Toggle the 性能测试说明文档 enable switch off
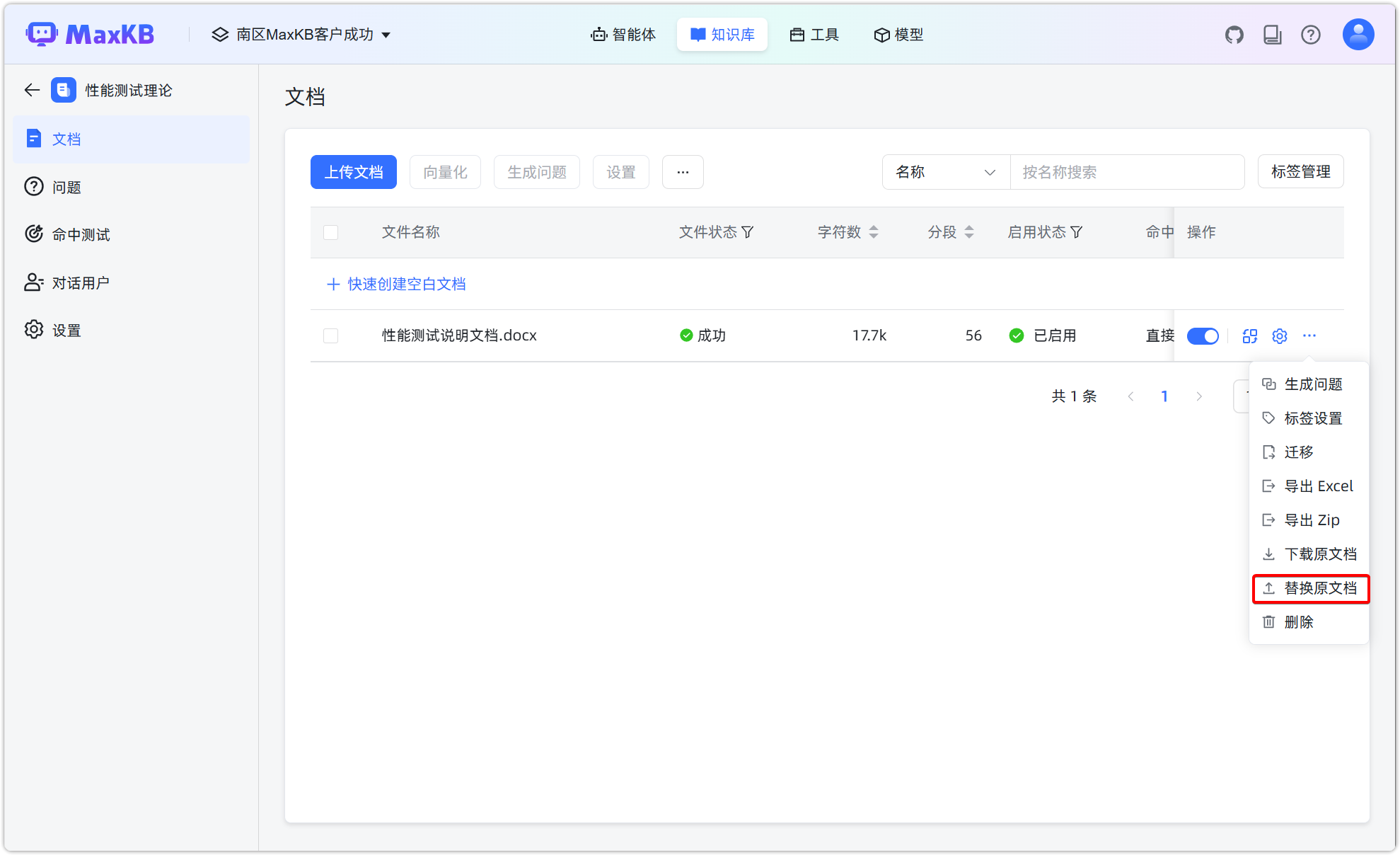Screen dimensions: 1400x855 coord(1203,335)
